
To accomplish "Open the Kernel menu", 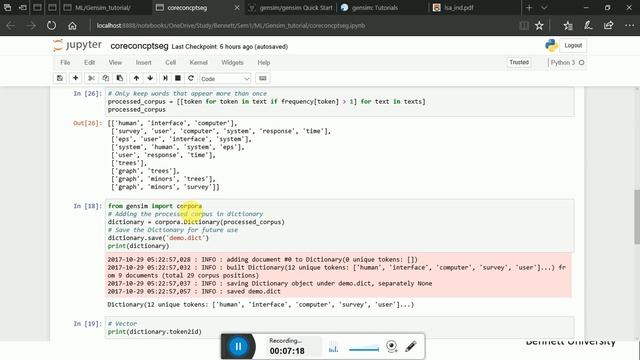I will pos(198,62).
